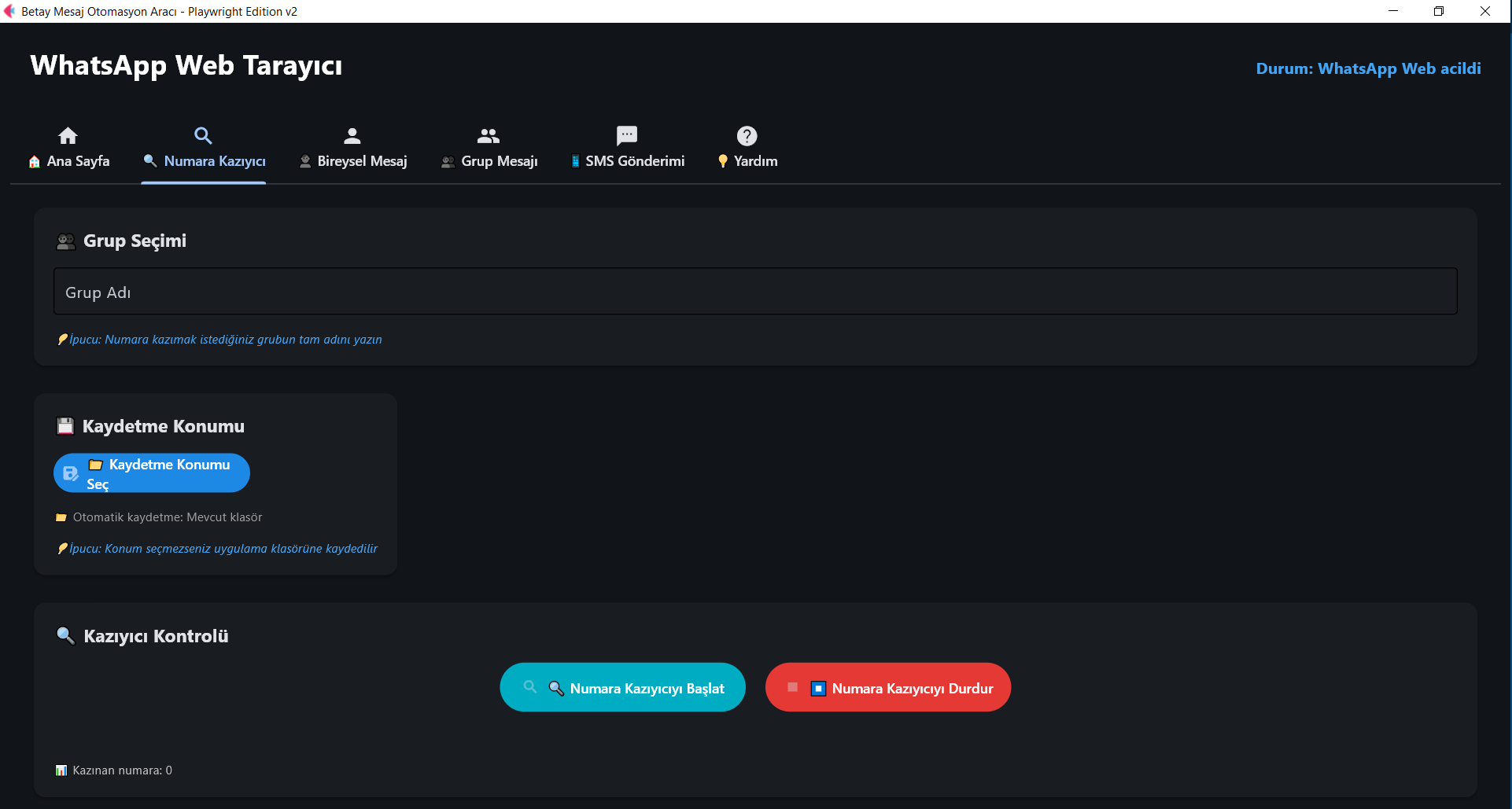Click Otomatik kaydetme: Mevcut klasör text
Image resolution: width=1512 pixels, height=809 pixels.
168,517
